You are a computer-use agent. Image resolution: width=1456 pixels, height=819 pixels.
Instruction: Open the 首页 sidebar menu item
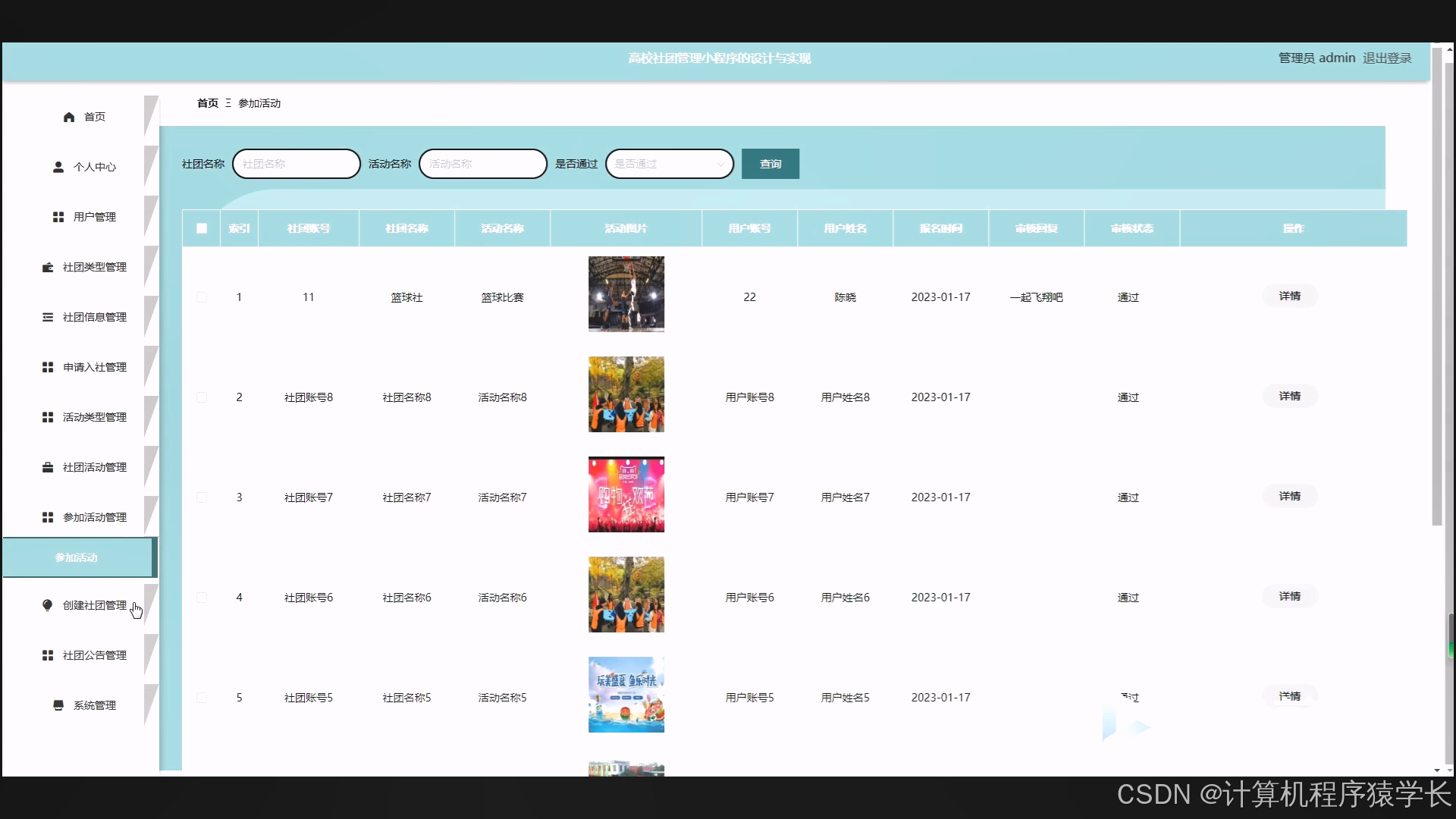point(80,117)
